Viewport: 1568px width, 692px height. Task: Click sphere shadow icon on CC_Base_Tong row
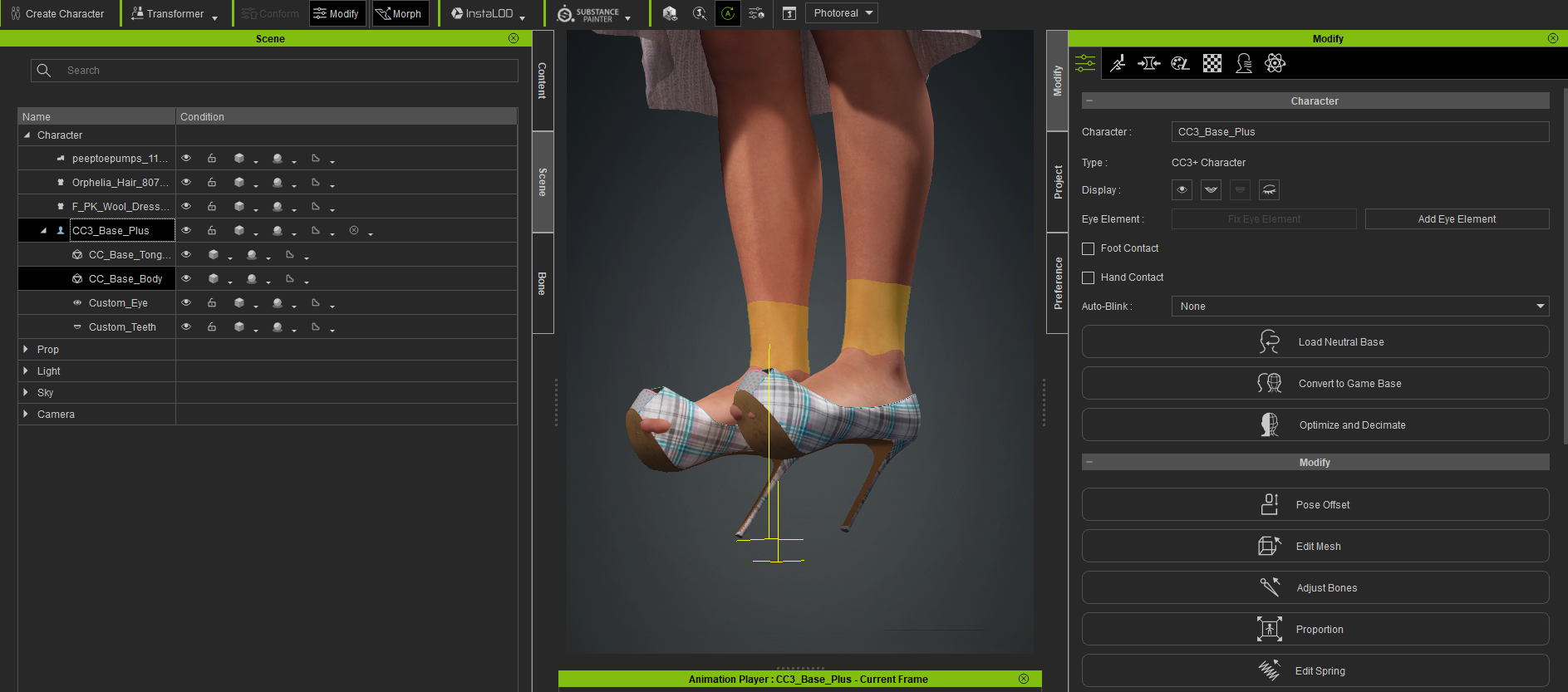tap(252, 254)
